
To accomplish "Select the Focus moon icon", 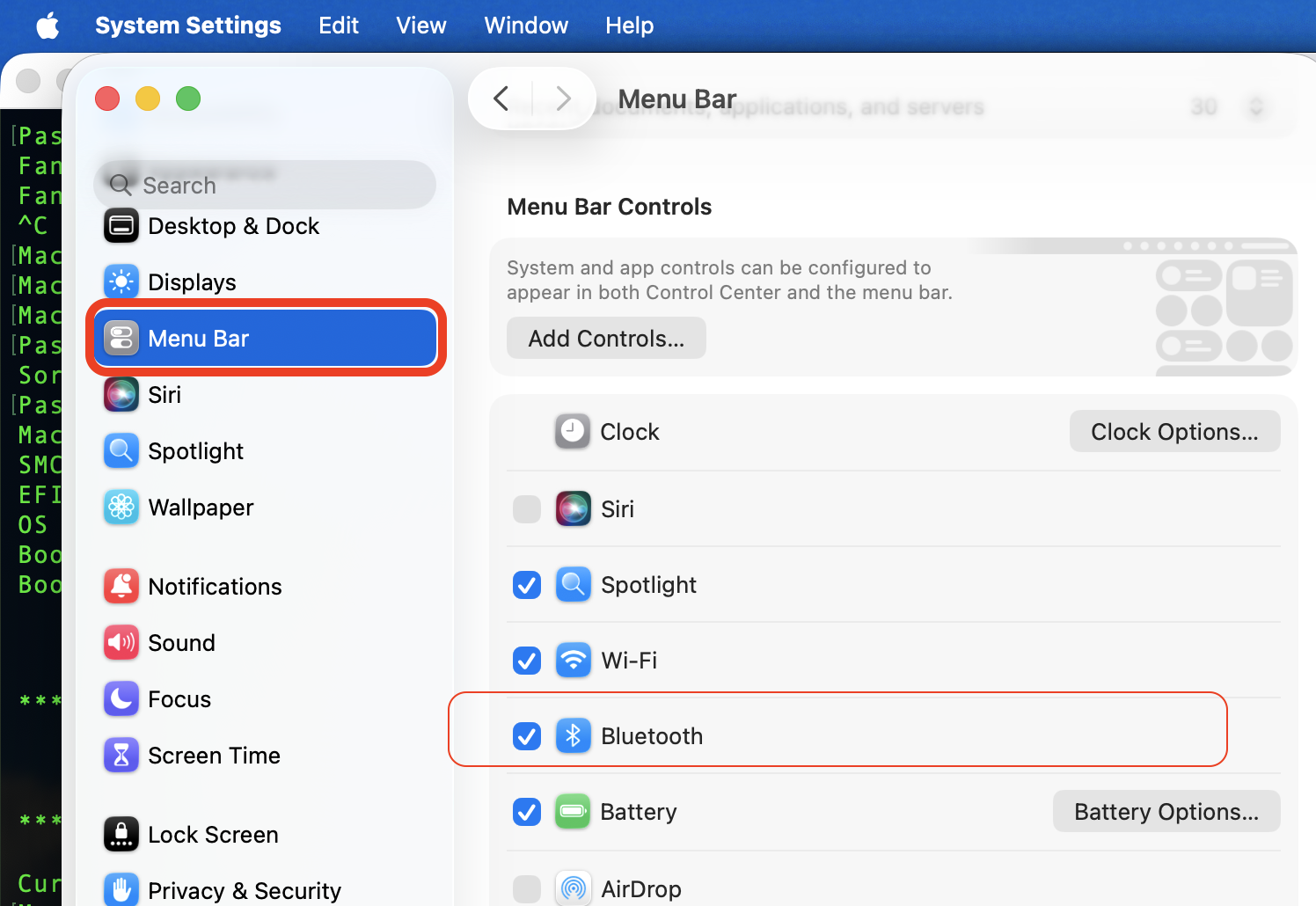I will [x=121, y=699].
